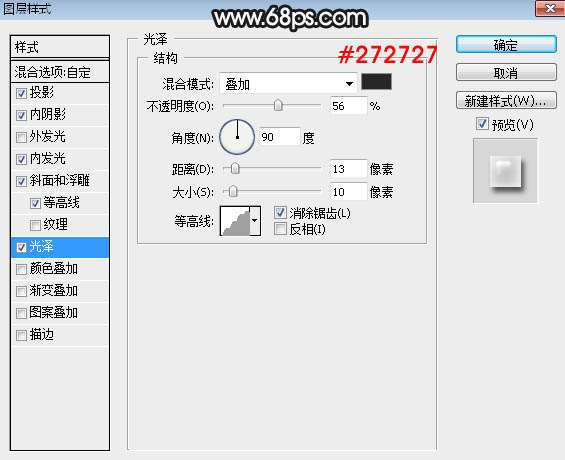Toggle the 消除锯齿 anti-alias checkbox
565x460 pixels.
pos(280,213)
